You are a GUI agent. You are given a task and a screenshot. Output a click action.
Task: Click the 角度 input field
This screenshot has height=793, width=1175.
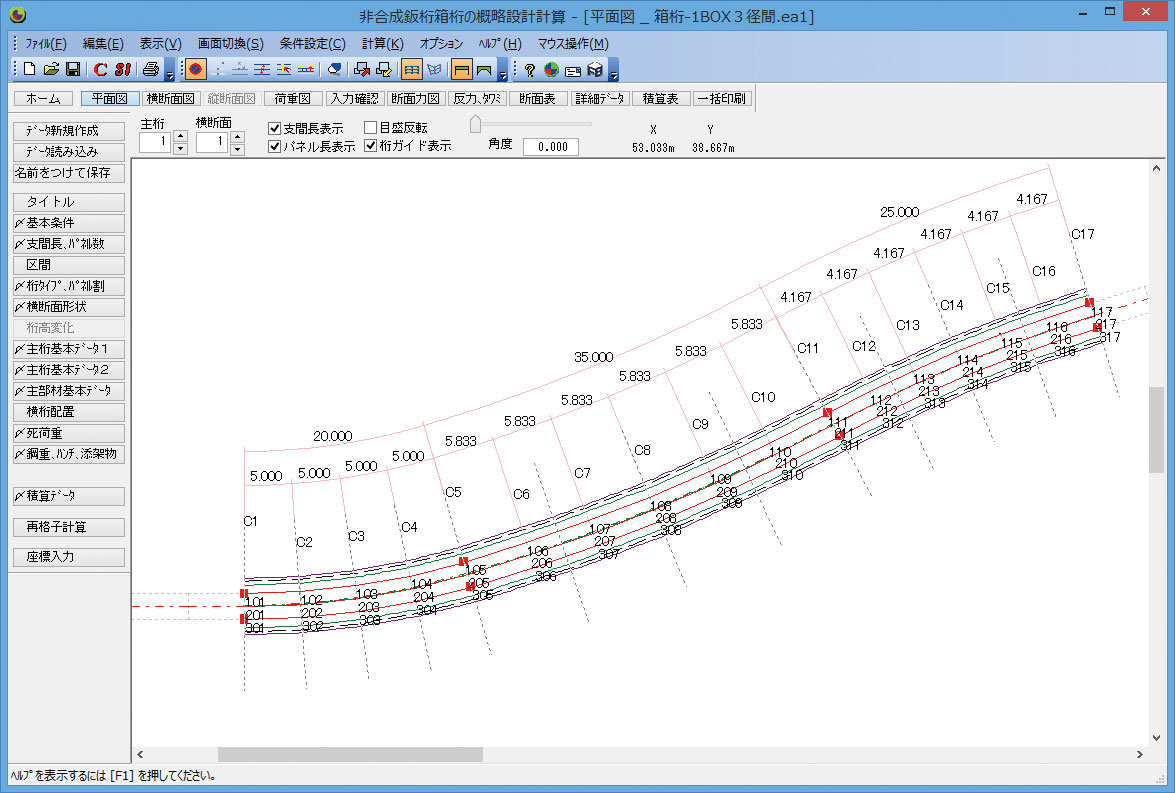(551, 146)
